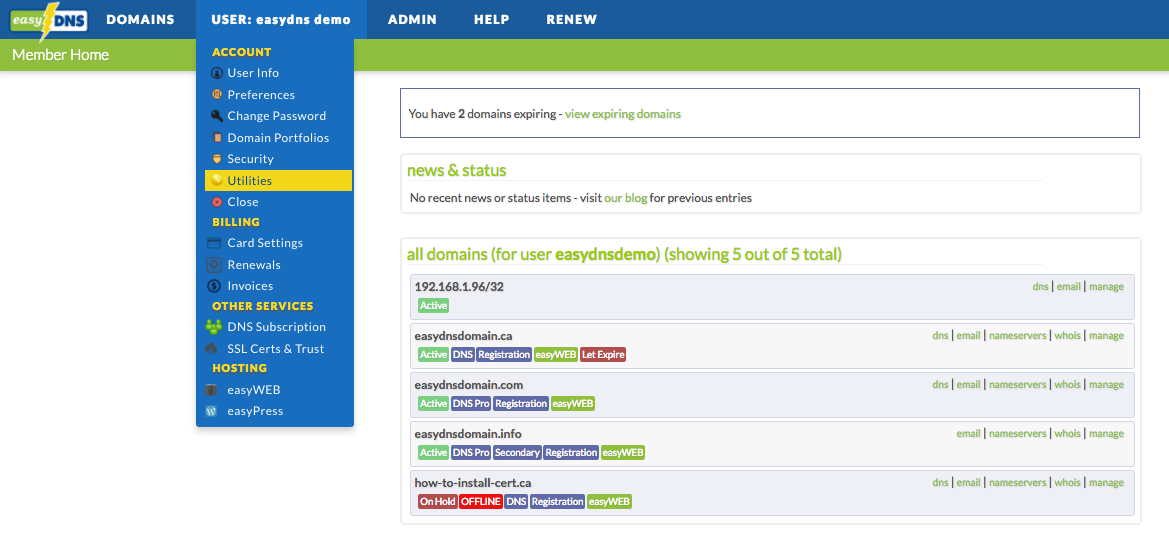Click the easyDNS logo
This screenshot has width=1169, height=539.
[x=49, y=20]
